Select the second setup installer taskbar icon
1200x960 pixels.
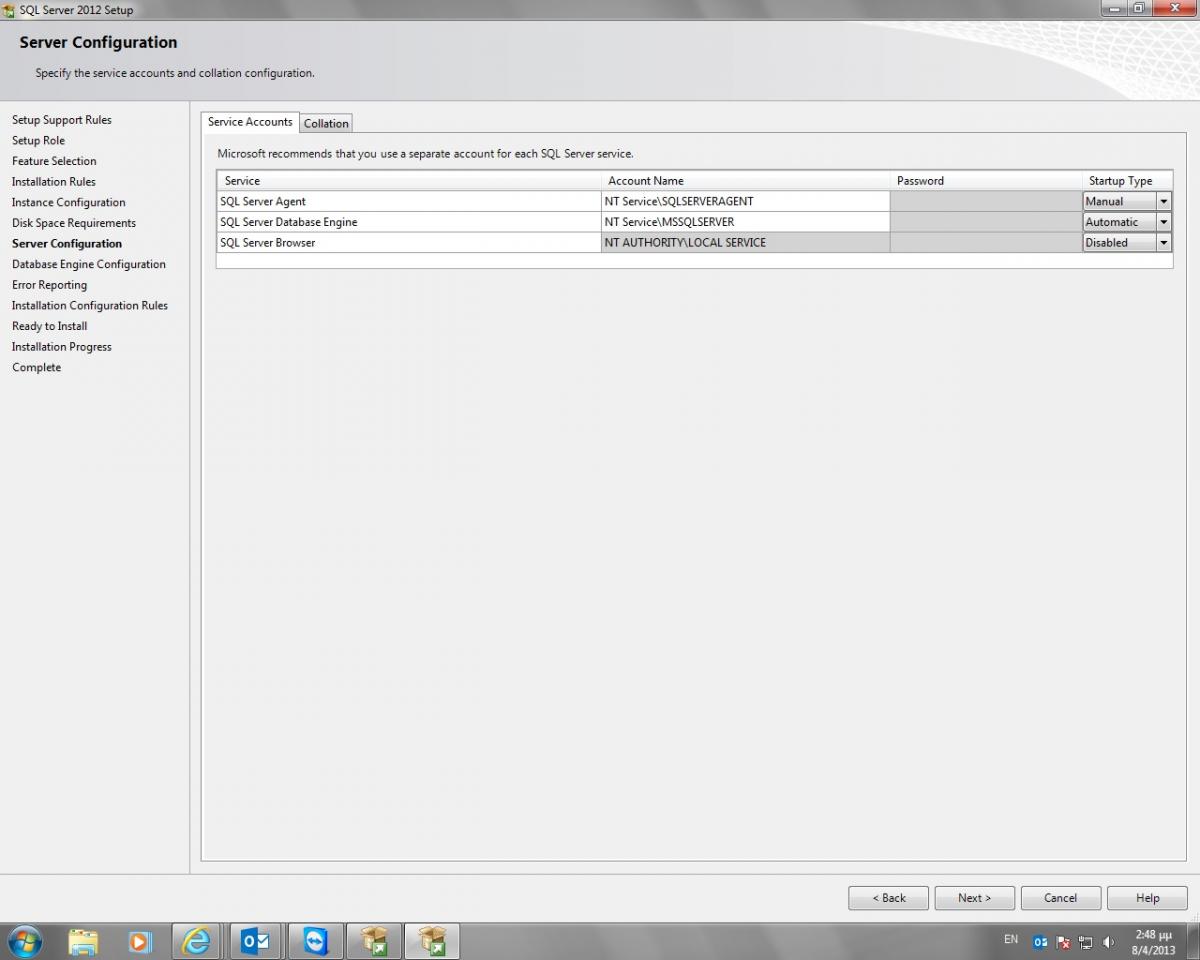pos(432,941)
